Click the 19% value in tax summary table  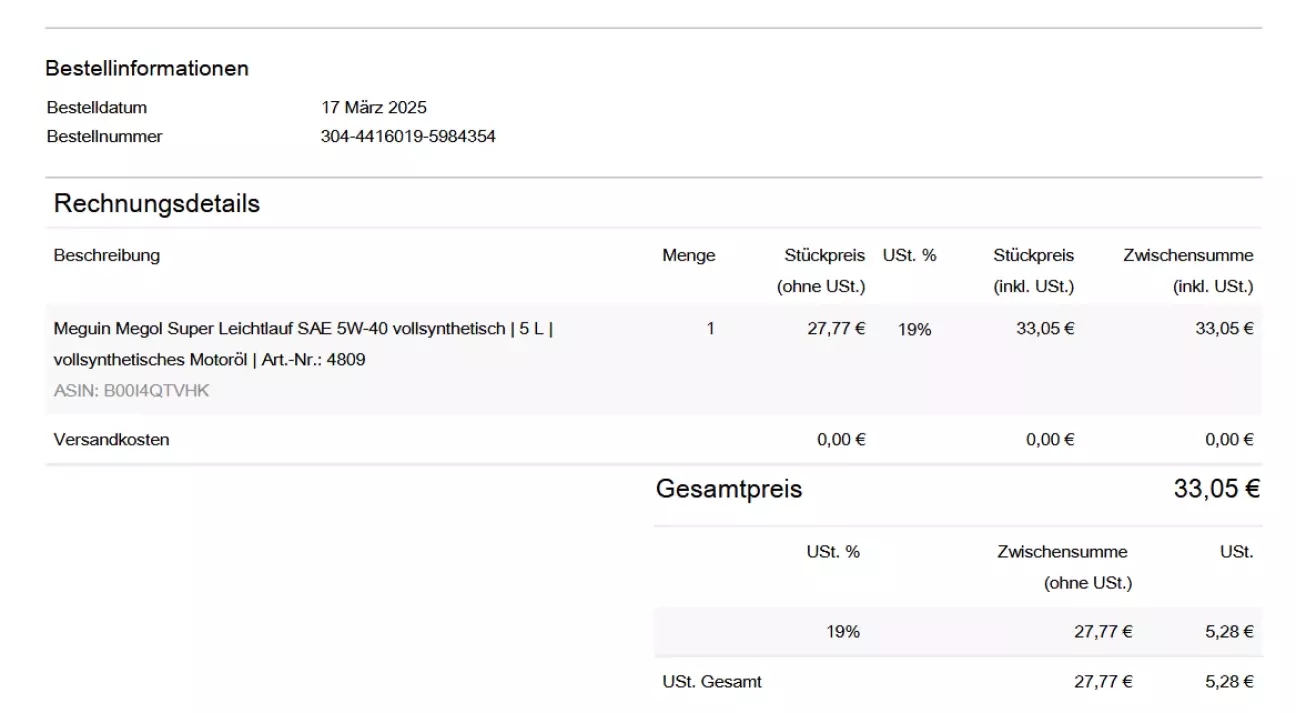pyautogui.click(x=842, y=632)
